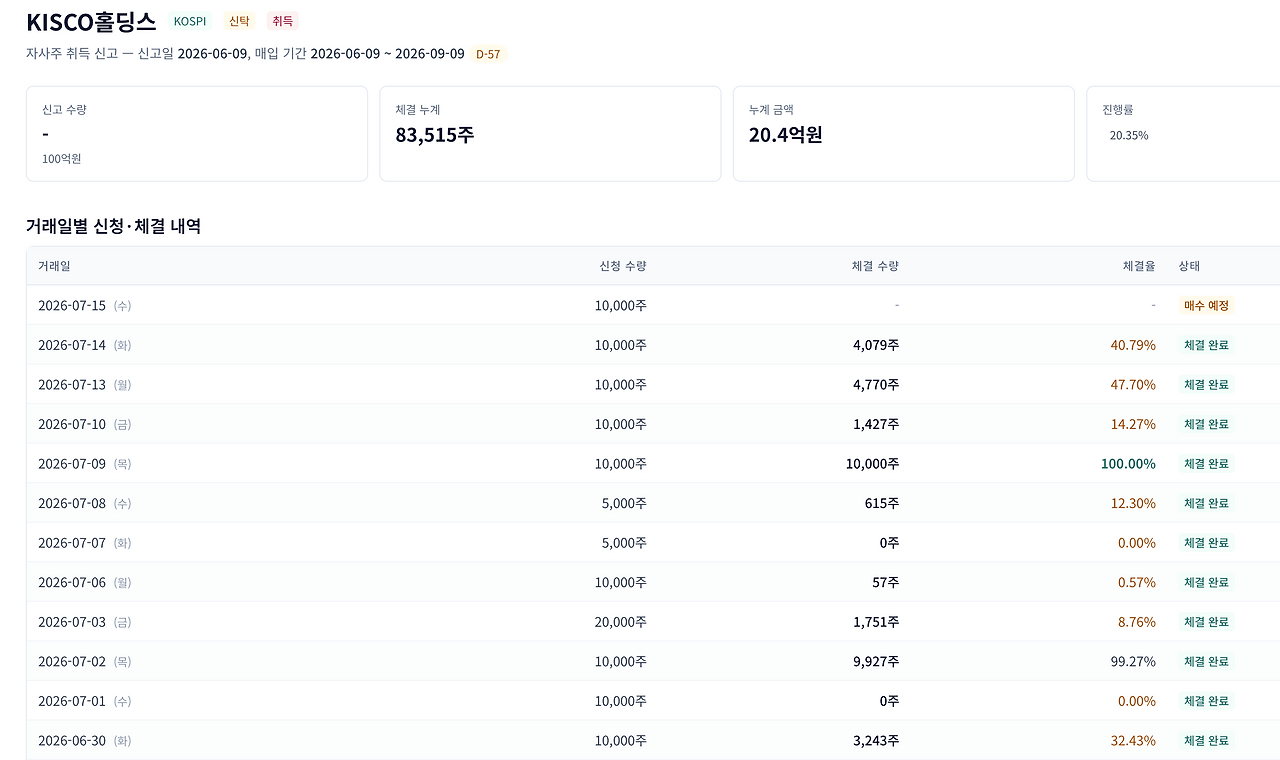Click the 1,751주 executed quantity
The image size is (1280, 760).
coord(876,622)
